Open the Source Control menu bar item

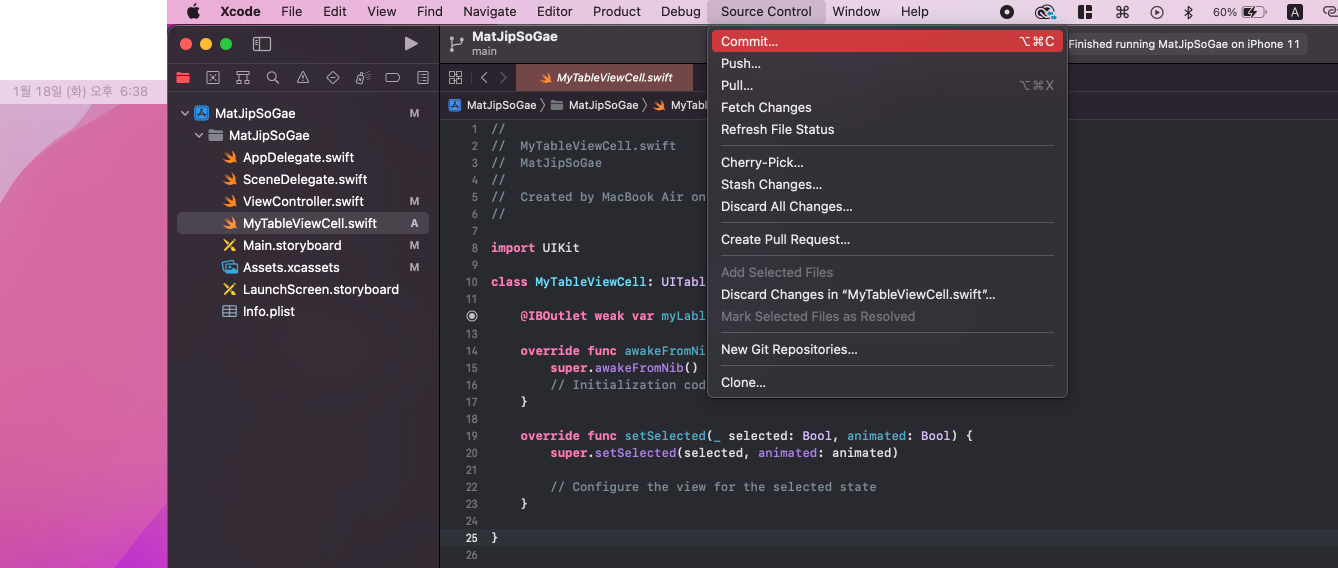pyautogui.click(x=766, y=11)
